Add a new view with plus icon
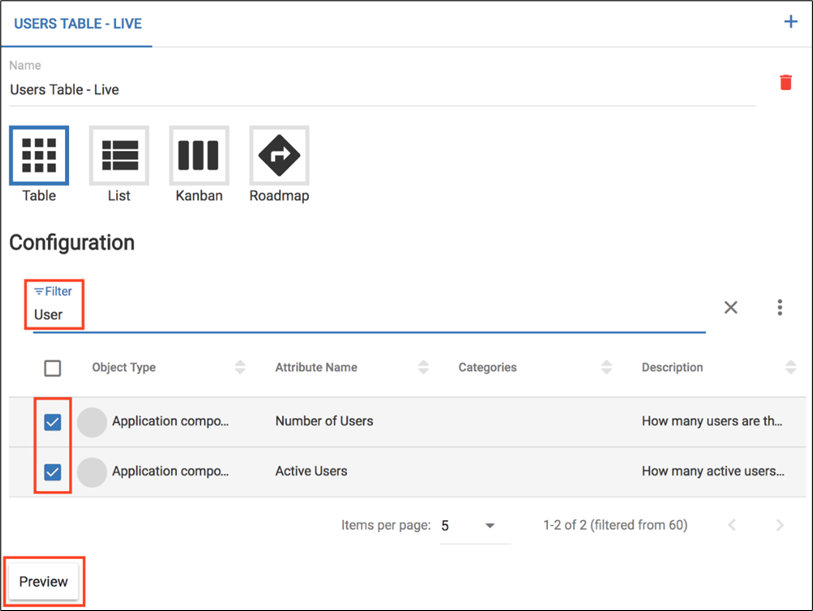 790,21
